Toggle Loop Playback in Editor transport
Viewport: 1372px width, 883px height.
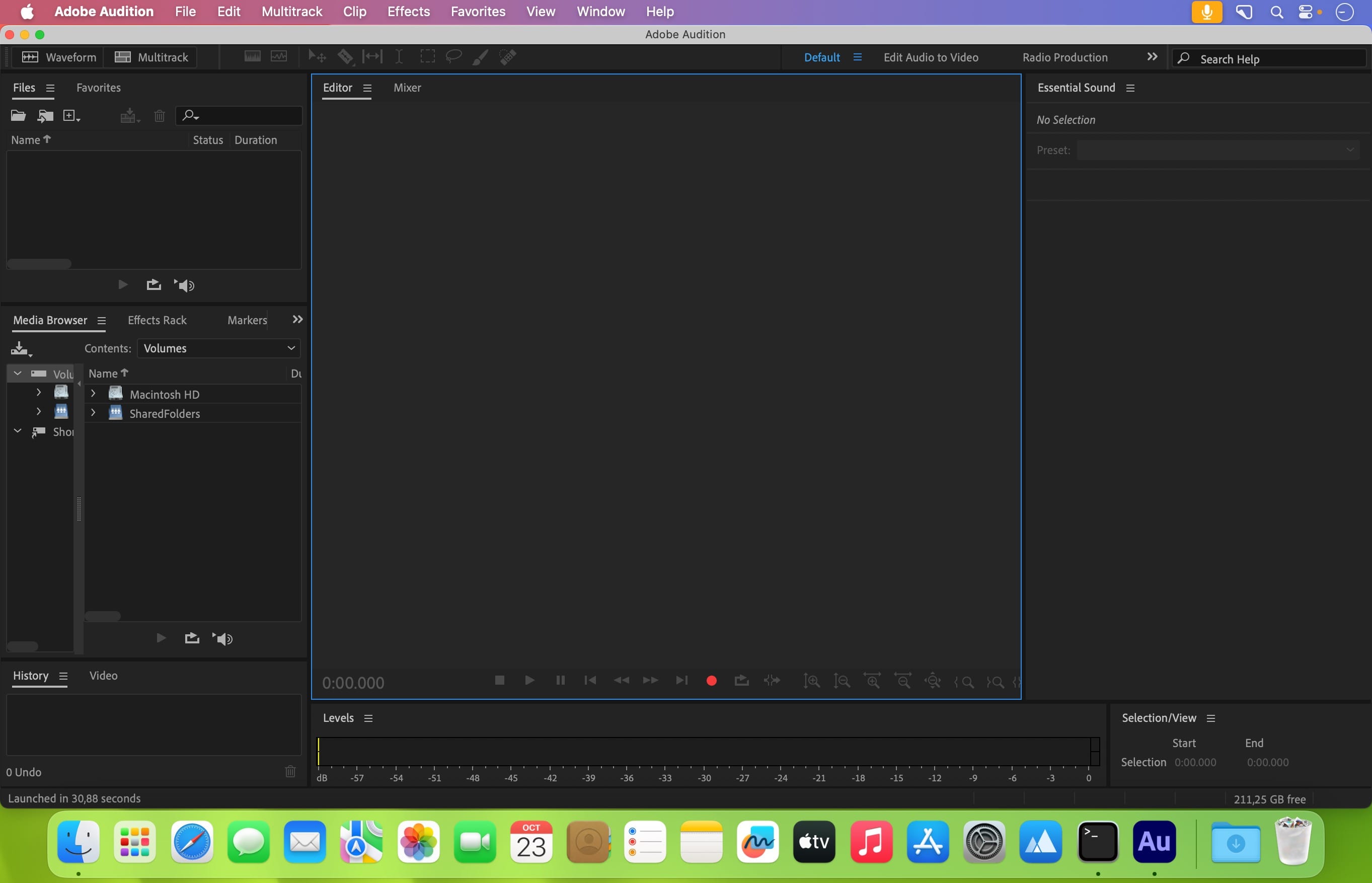(x=741, y=681)
